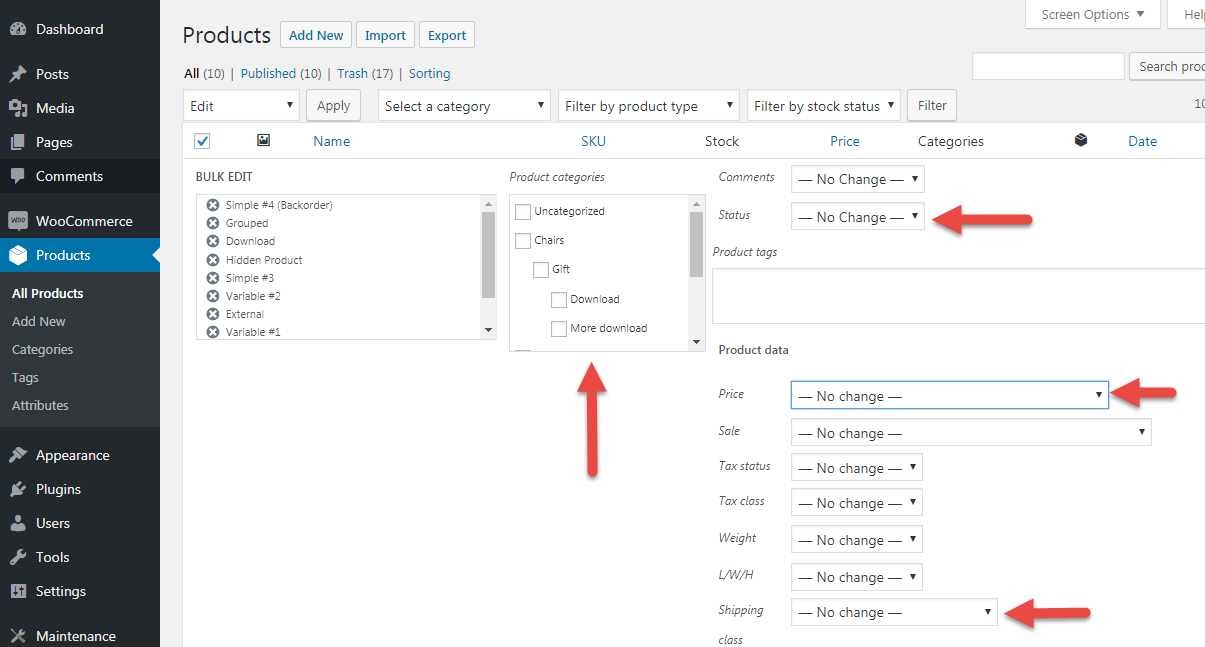Open Filter by product type dropdown

tap(649, 106)
